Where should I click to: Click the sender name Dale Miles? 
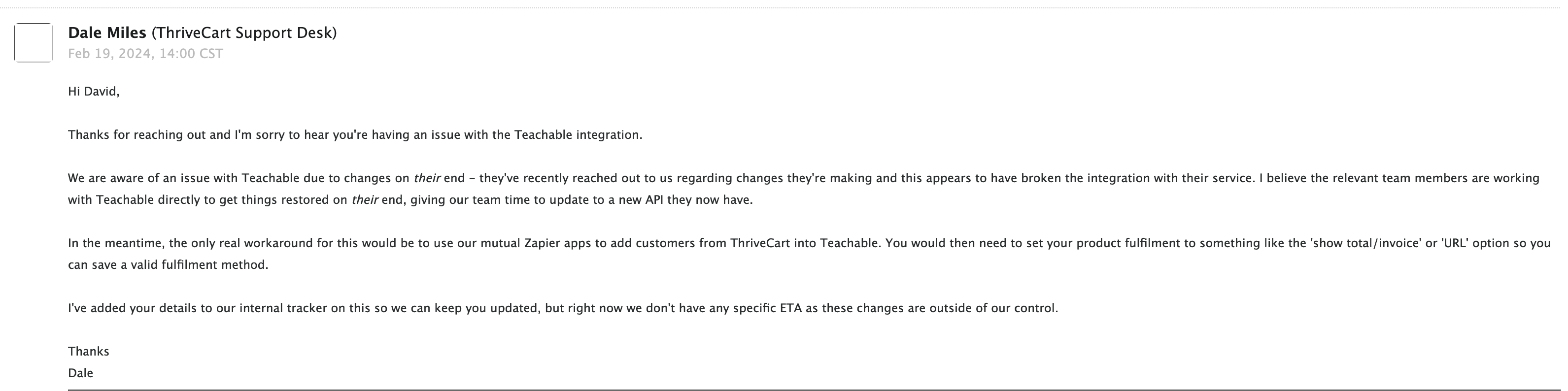point(107,33)
